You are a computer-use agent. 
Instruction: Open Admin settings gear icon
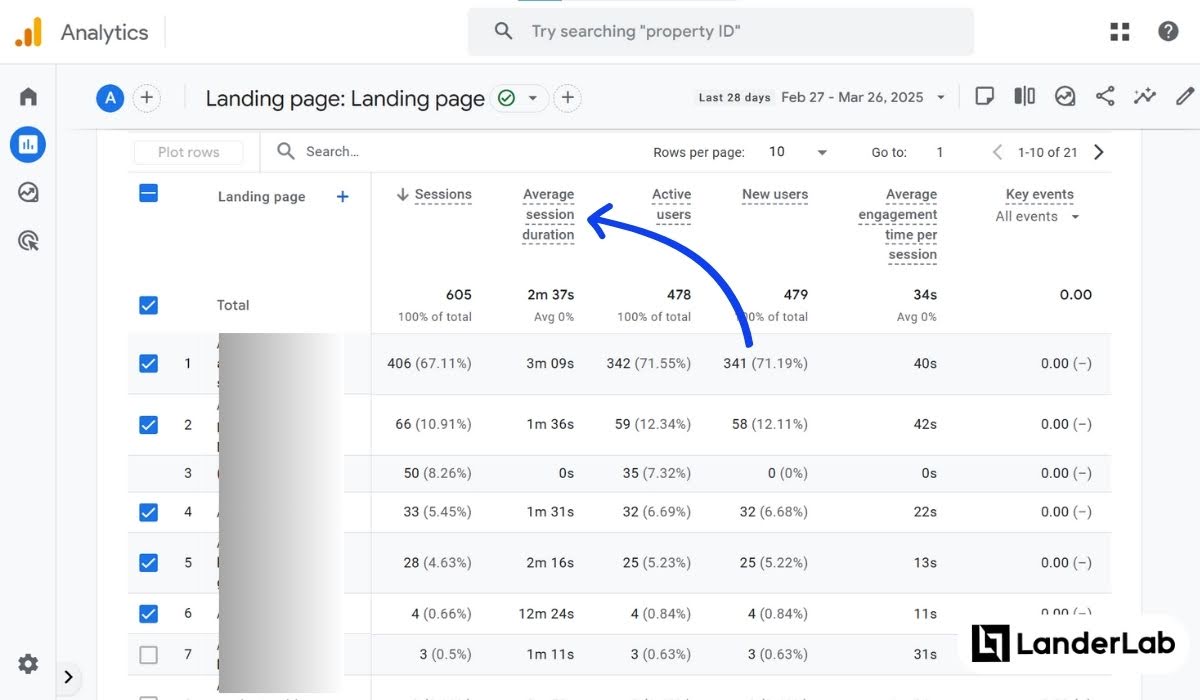pos(28,663)
